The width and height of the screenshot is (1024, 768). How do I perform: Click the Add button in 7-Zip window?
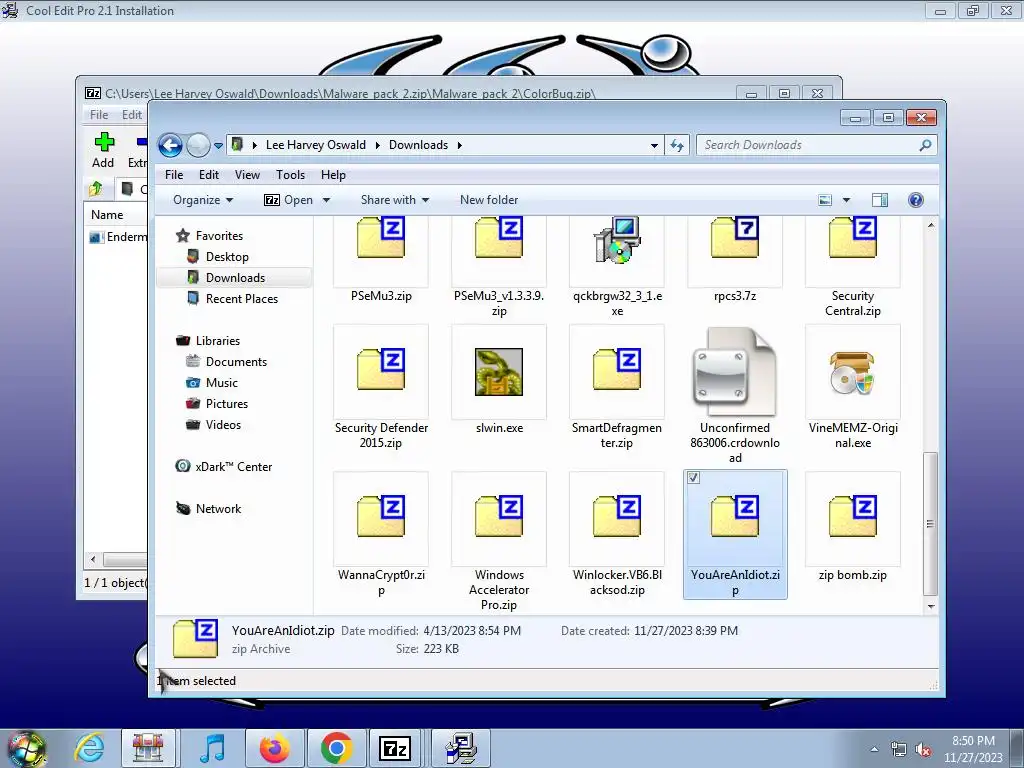(103, 150)
